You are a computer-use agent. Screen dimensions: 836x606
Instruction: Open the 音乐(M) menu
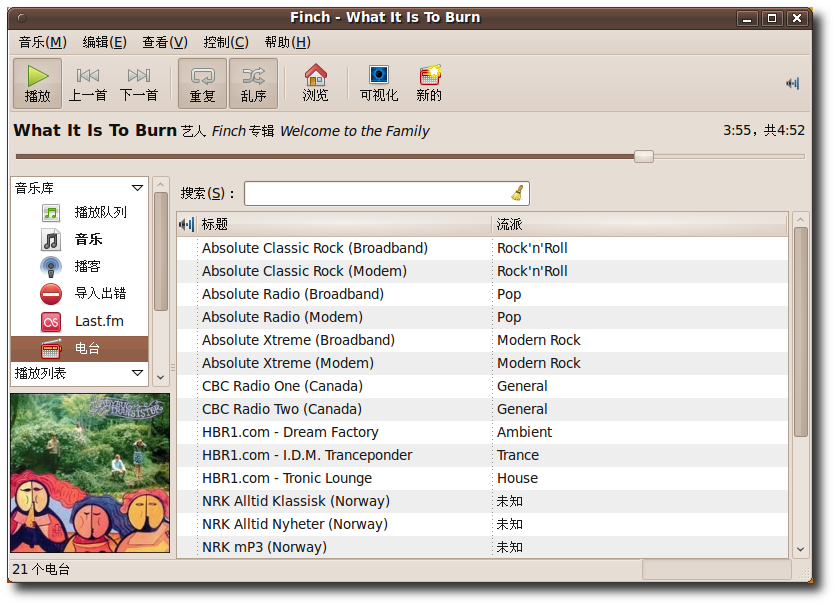pyautogui.click(x=43, y=42)
